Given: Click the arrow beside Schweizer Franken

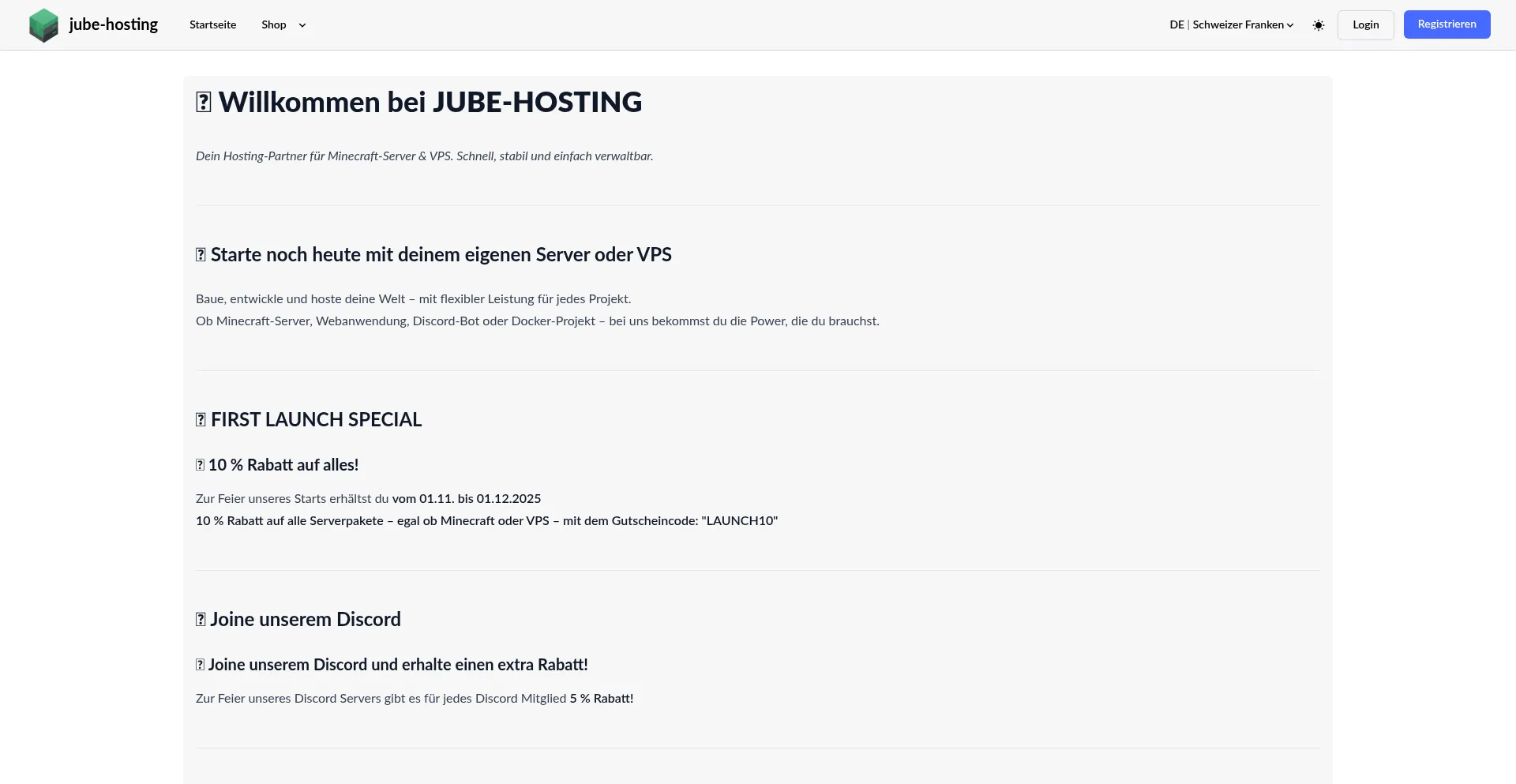Looking at the screenshot, I should coord(1290,25).
